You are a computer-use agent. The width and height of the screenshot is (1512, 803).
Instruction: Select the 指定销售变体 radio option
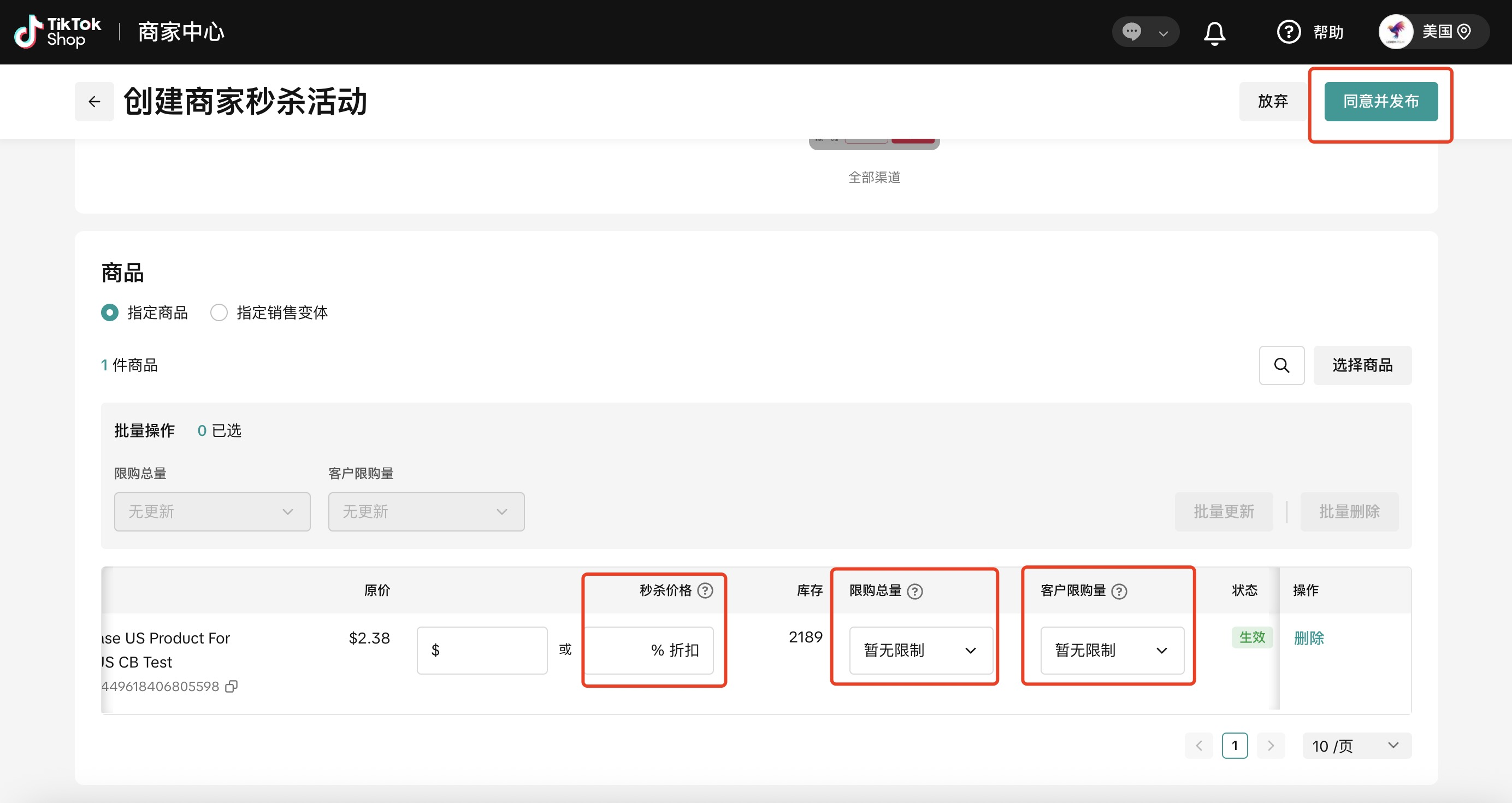219,312
